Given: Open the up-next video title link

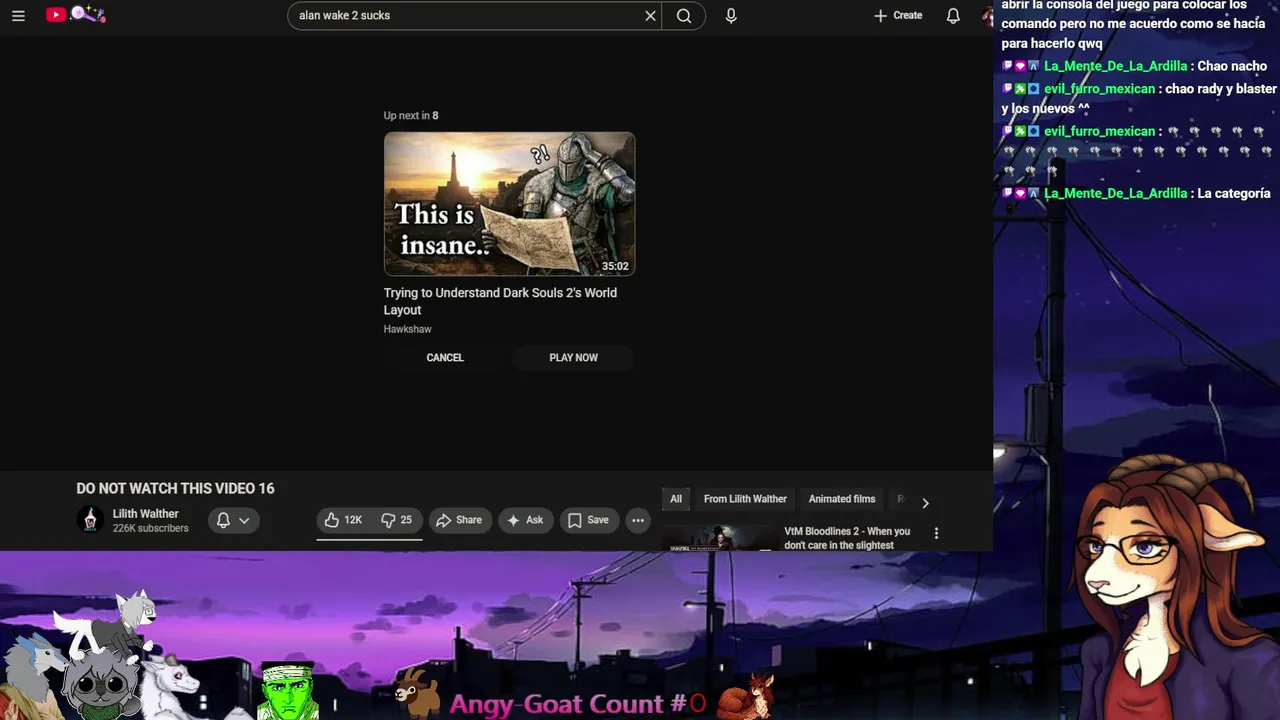Looking at the screenshot, I should (x=500, y=301).
